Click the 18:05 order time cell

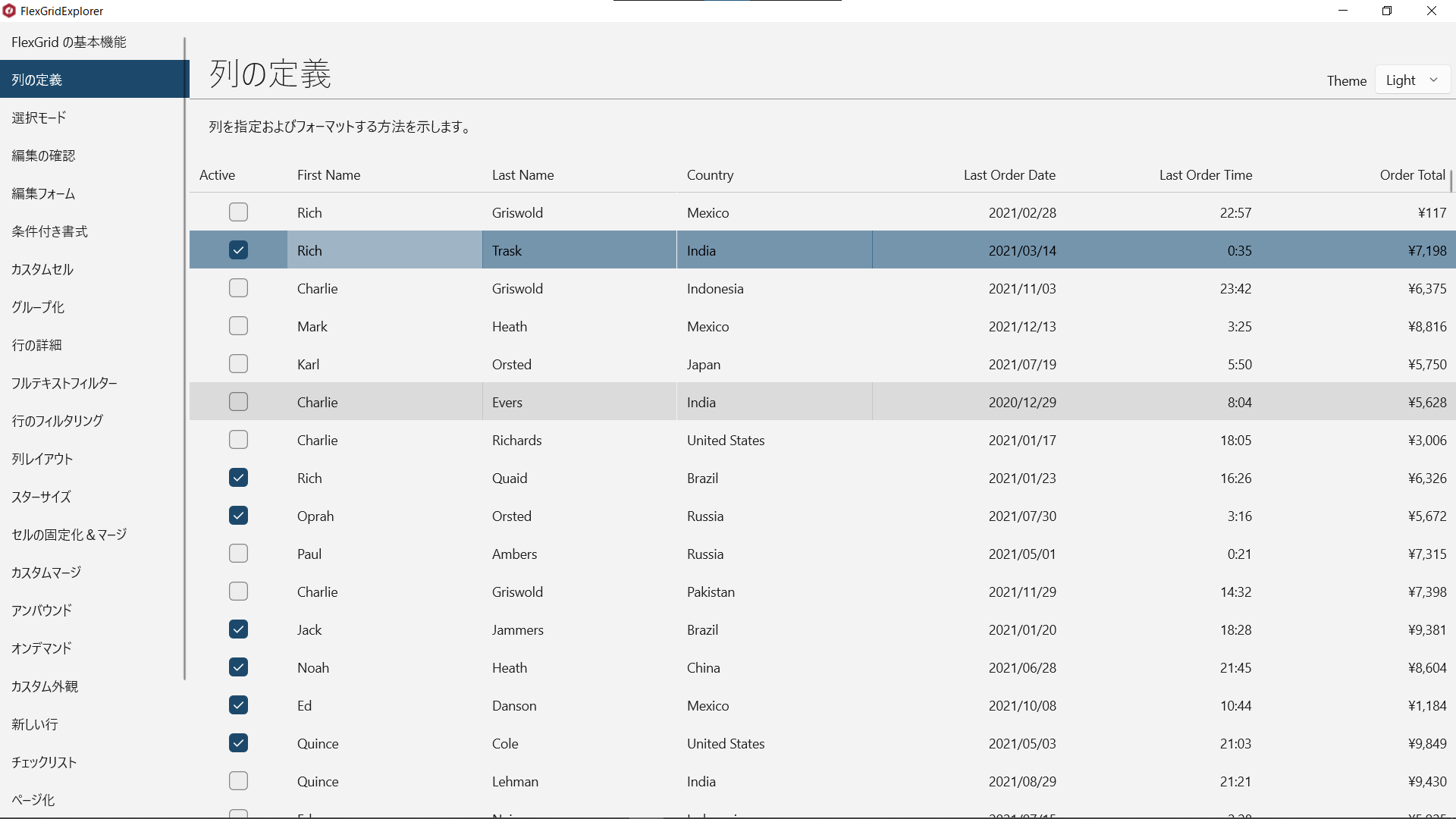click(1164, 440)
